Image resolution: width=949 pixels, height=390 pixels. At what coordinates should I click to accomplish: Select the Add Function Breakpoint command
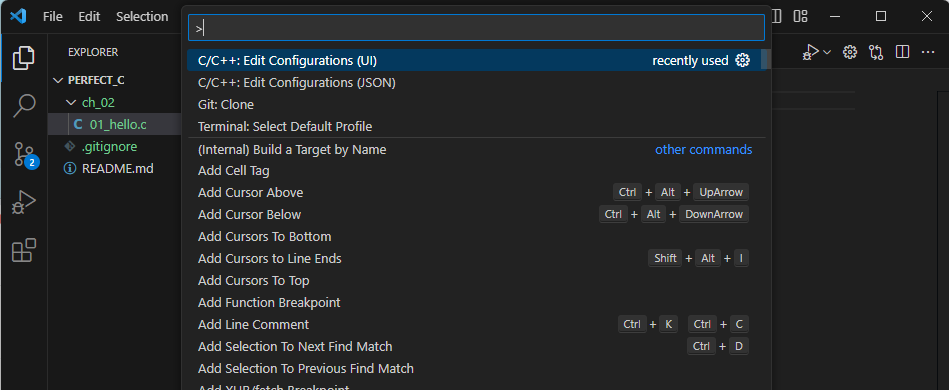pos(476,302)
